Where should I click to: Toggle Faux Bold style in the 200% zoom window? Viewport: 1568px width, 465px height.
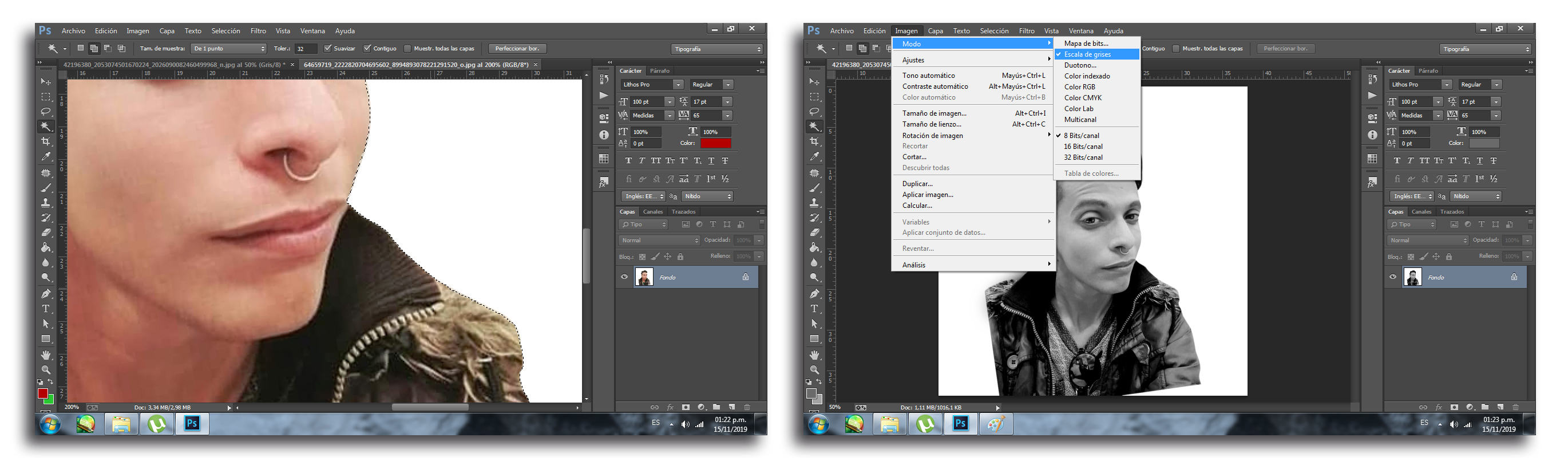(628, 161)
